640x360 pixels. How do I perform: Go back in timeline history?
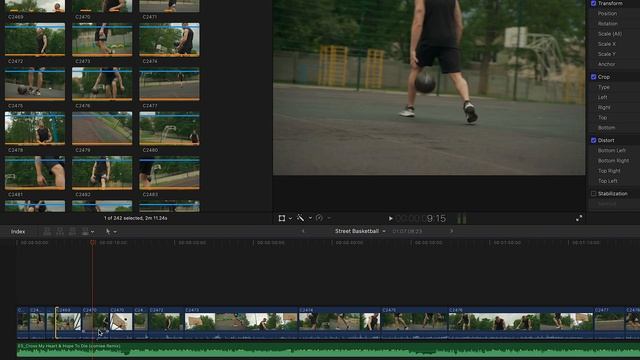[303, 231]
